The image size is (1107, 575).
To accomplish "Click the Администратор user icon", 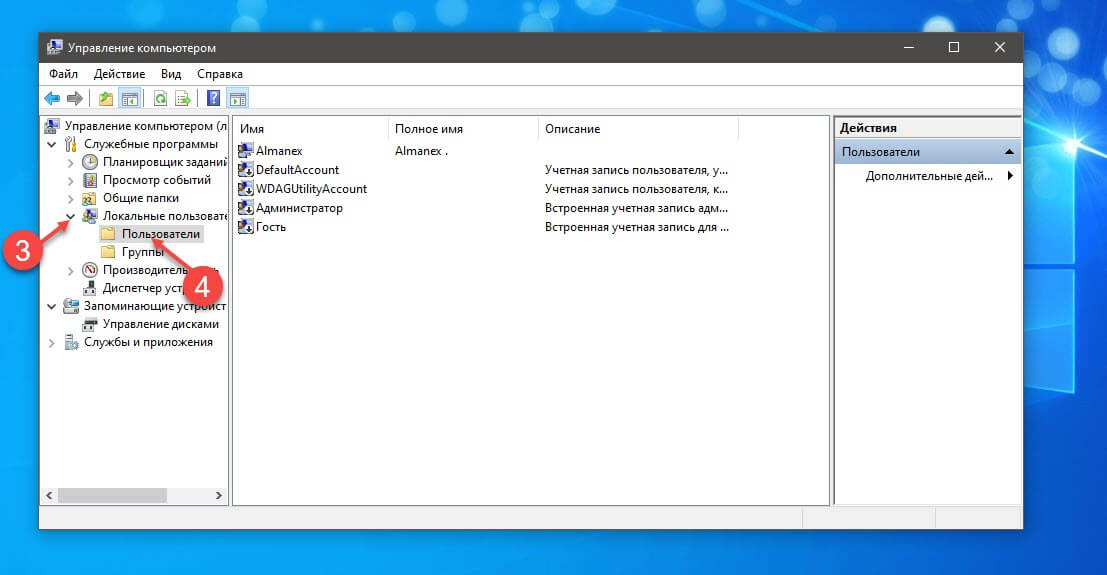I will point(246,208).
